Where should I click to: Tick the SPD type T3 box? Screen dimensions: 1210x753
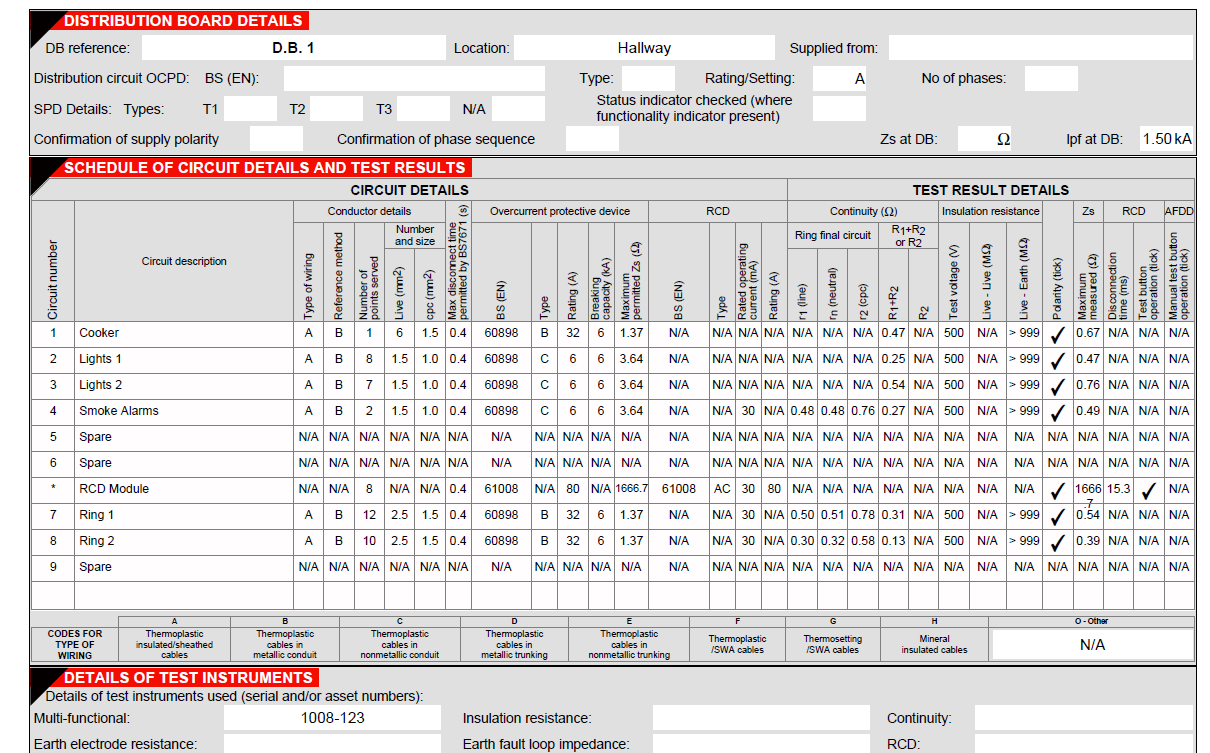tap(423, 109)
